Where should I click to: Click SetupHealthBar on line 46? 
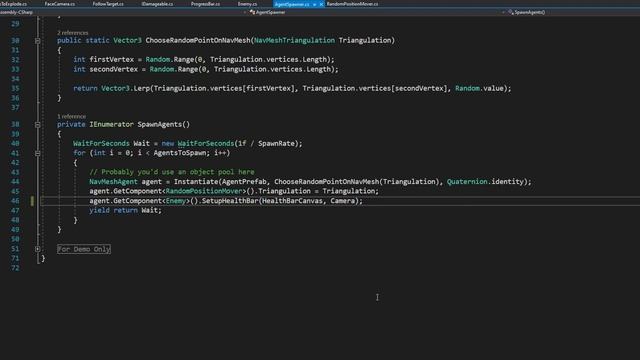[230, 201]
